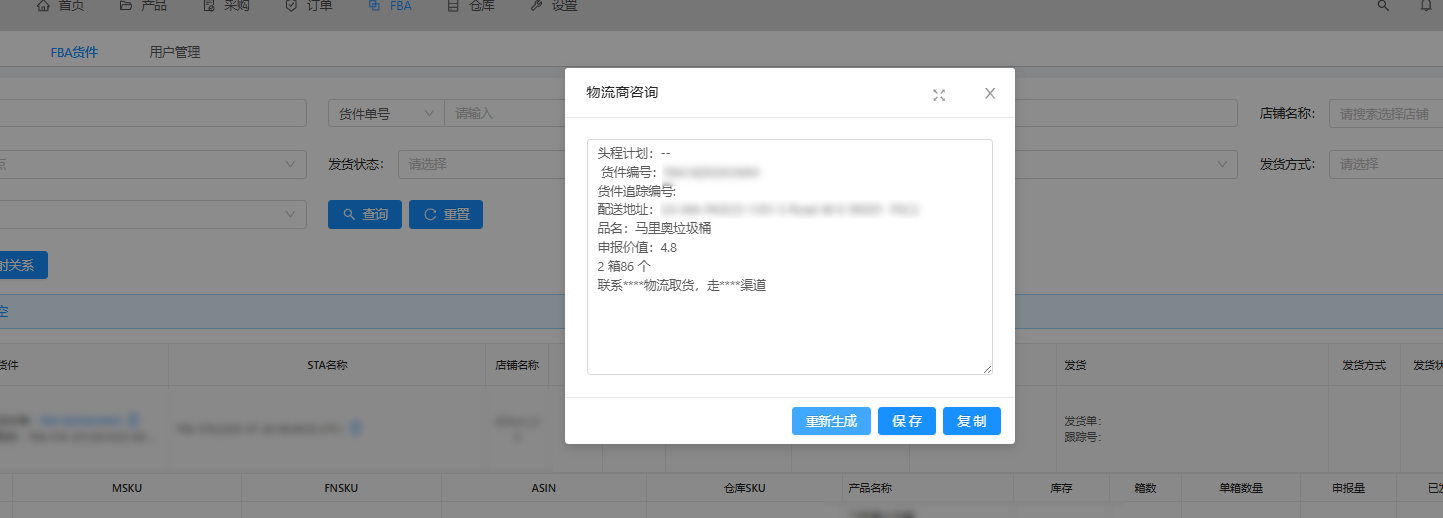Image resolution: width=1443 pixels, height=518 pixels.
Task: Open the 发货方式 dropdown
Action: (1385, 164)
